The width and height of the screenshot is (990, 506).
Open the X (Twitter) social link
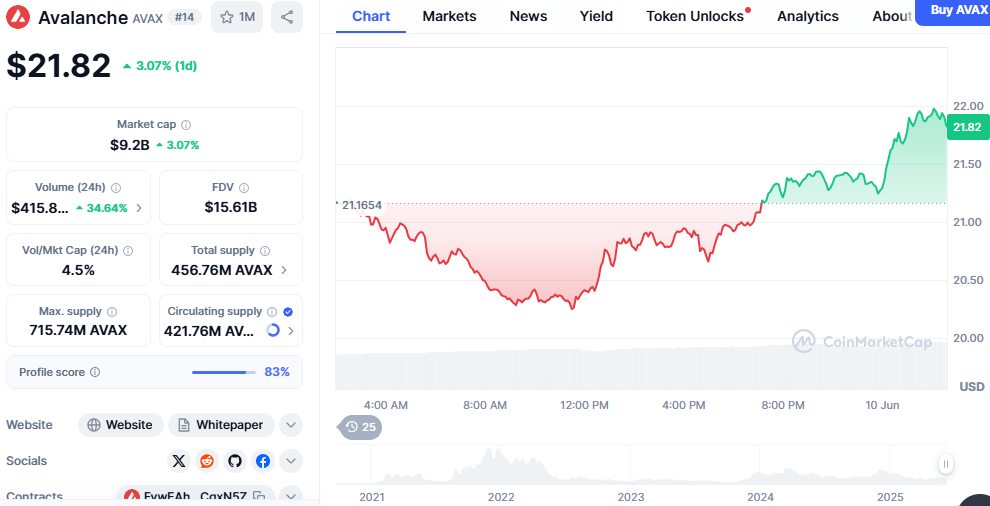[x=179, y=461]
